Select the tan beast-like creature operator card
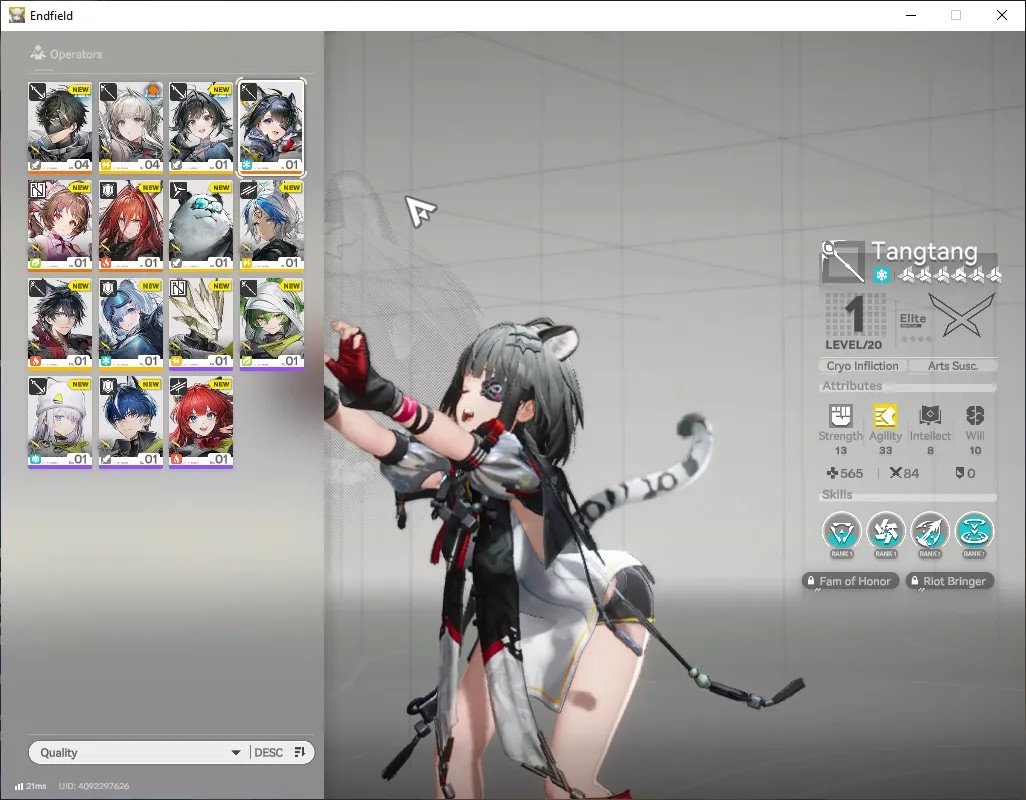 pos(201,323)
